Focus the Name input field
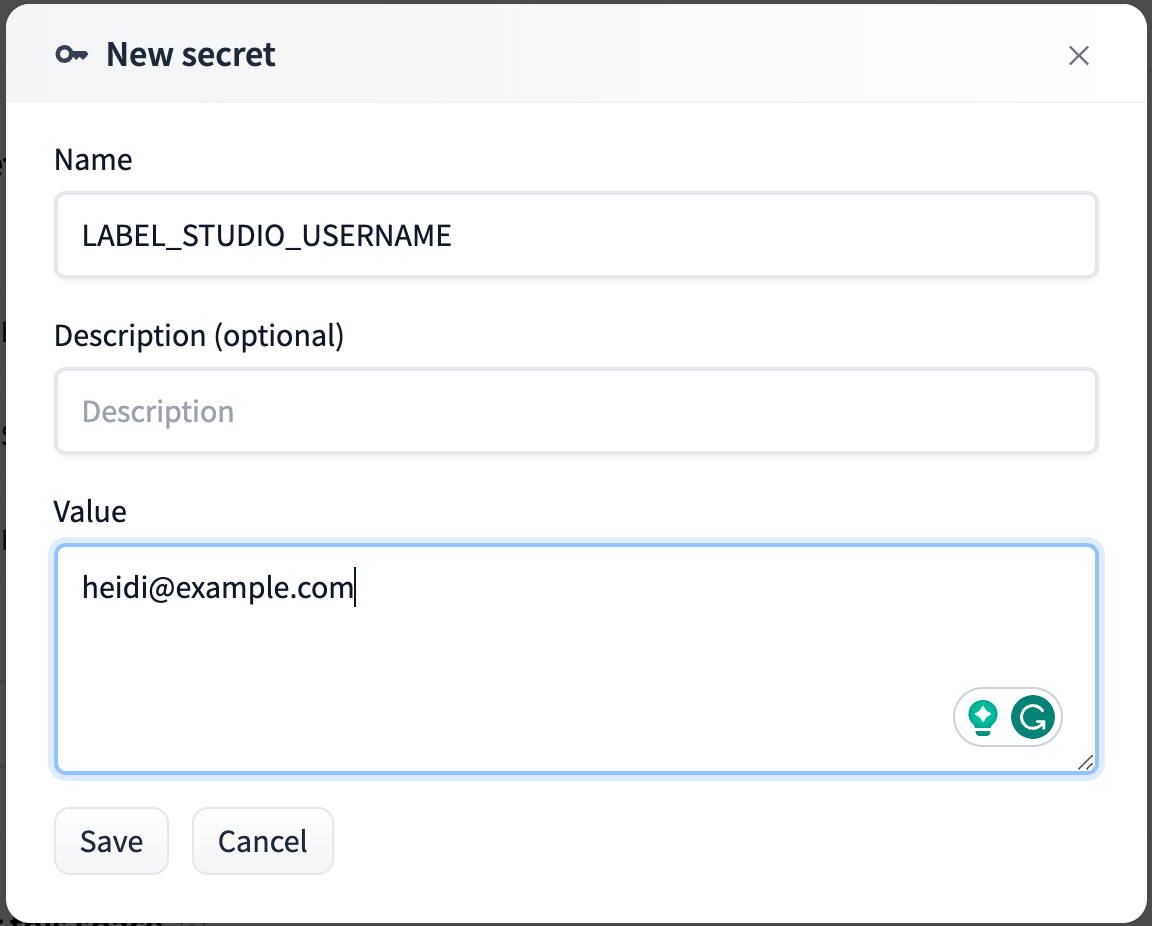This screenshot has width=1152, height=926. tap(576, 236)
